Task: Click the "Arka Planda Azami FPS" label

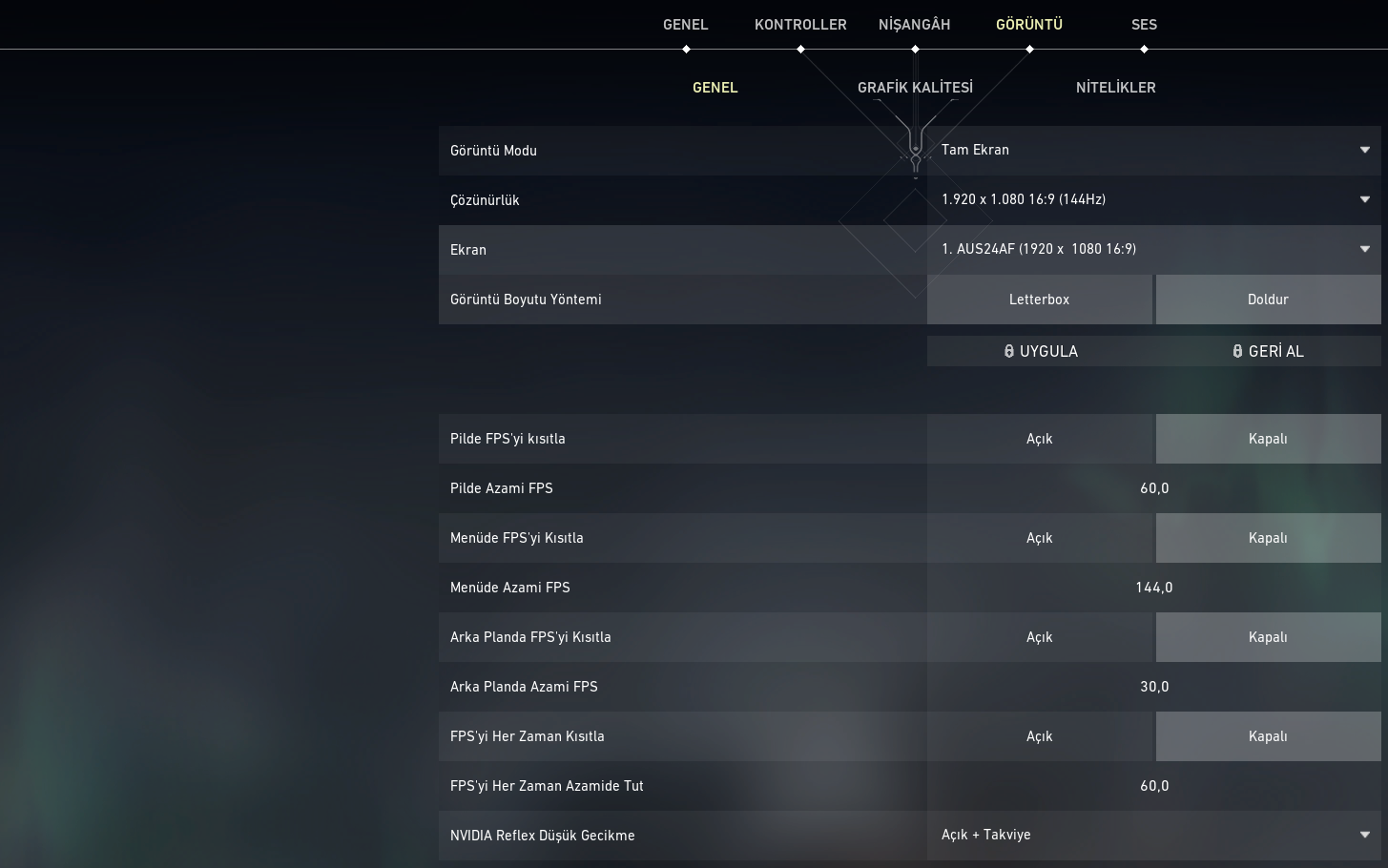Action: [x=524, y=687]
